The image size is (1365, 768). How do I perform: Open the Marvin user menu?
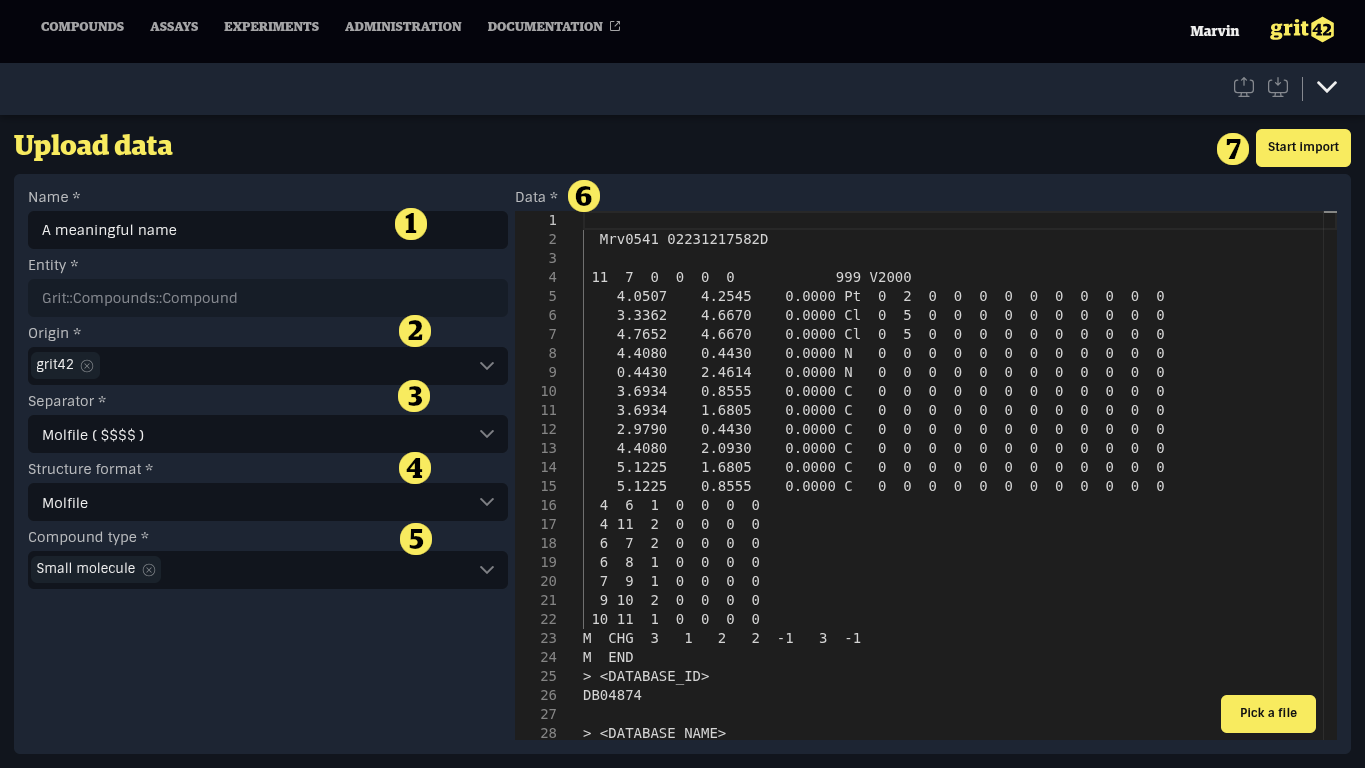[x=1214, y=31]
